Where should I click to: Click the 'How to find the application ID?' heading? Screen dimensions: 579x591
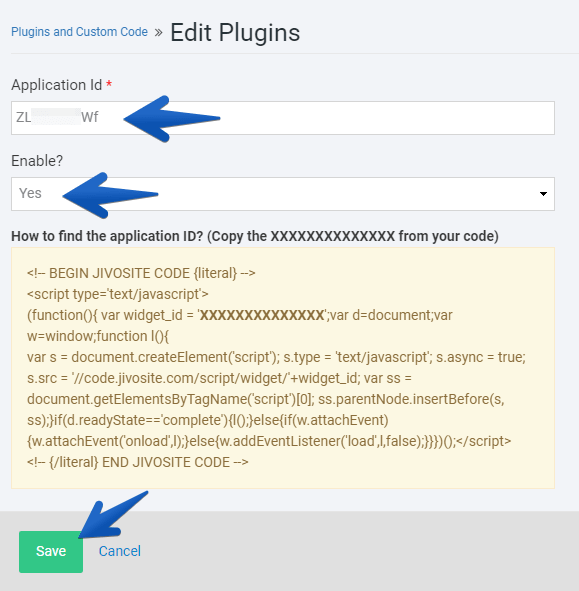tap(255, 236)
